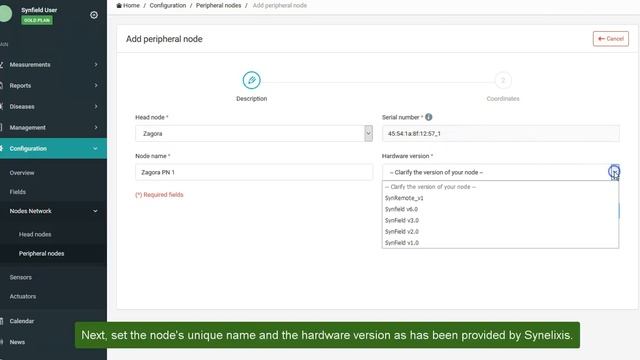Click the user avatar circle
This screenshot has width=640, height=360.
click(5, 14)
